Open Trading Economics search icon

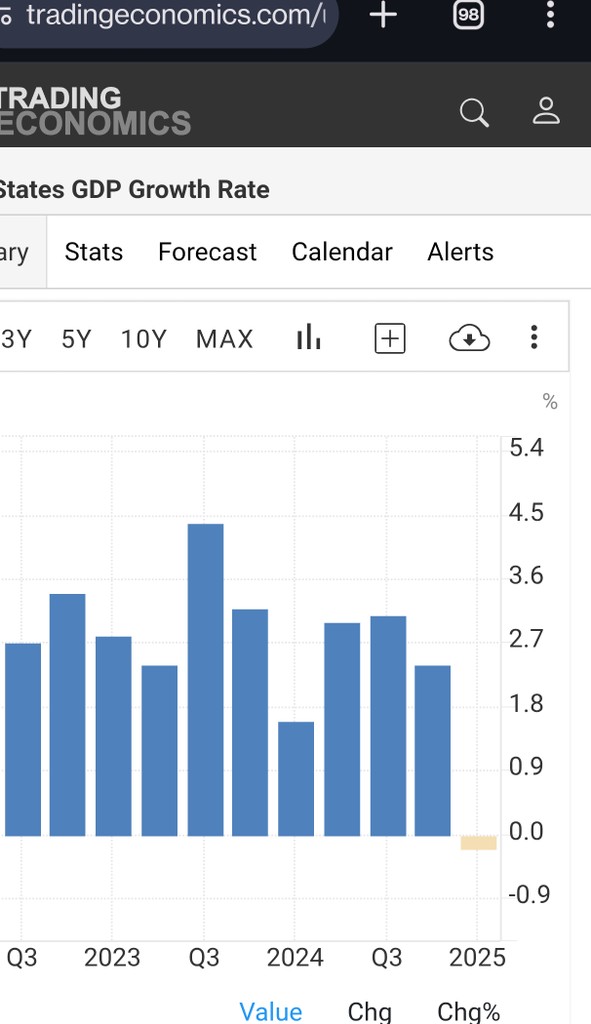(474, 112)
